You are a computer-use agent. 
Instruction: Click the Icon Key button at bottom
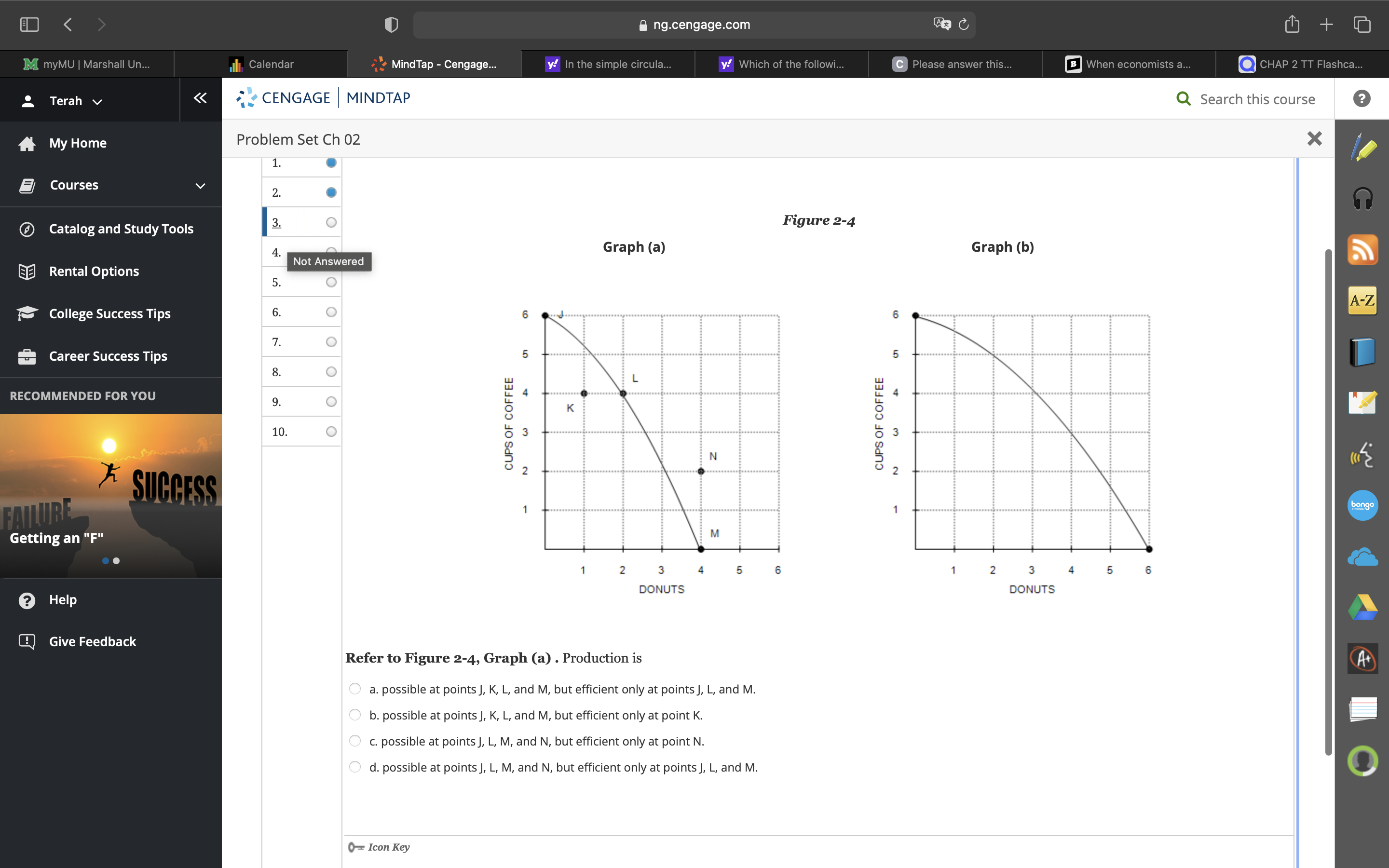pyautogui.click(x=391, y=846)
